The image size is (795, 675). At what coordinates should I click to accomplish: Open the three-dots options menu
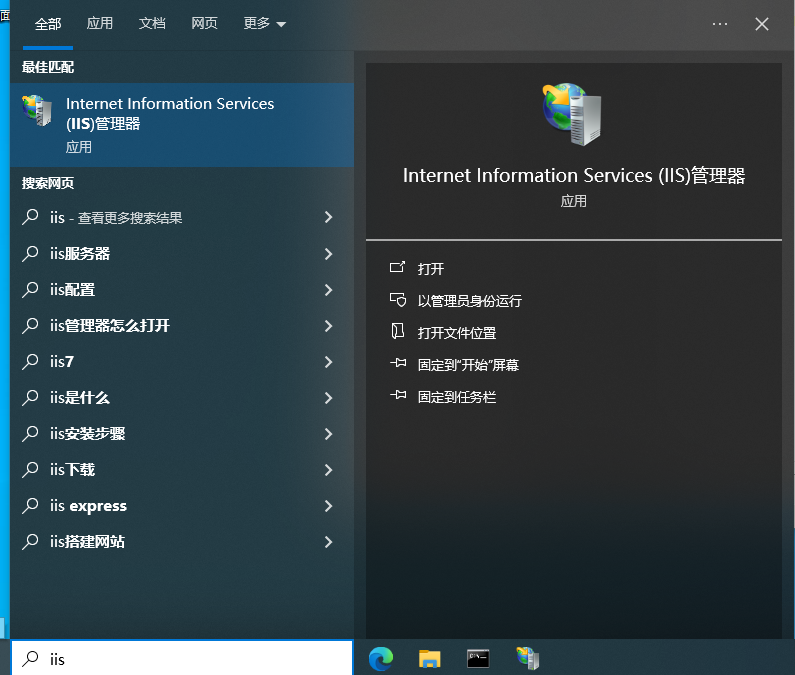click(x=720, y=24)
